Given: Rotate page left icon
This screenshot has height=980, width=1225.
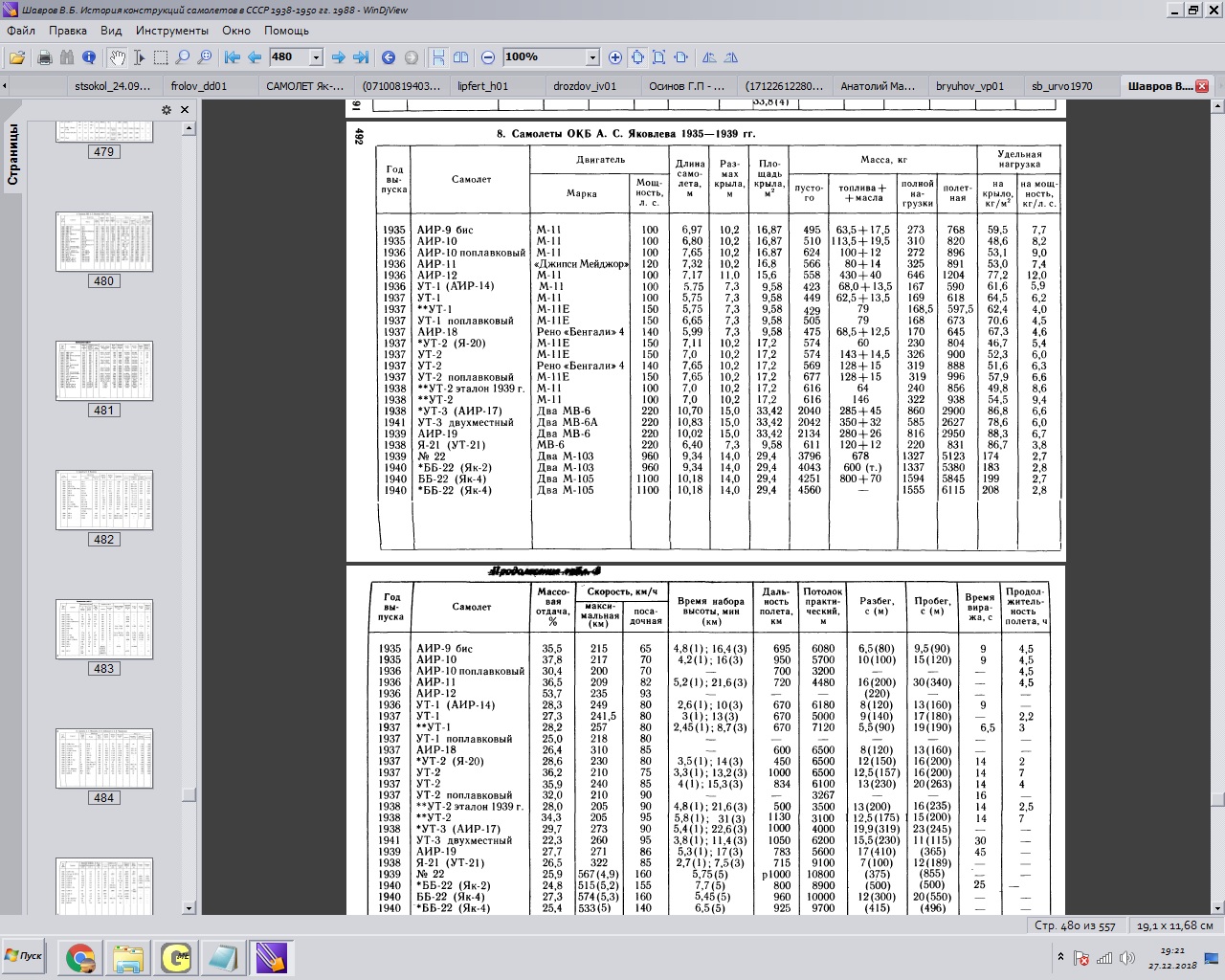Looking at the screenshot, I should tap(709, 57).
